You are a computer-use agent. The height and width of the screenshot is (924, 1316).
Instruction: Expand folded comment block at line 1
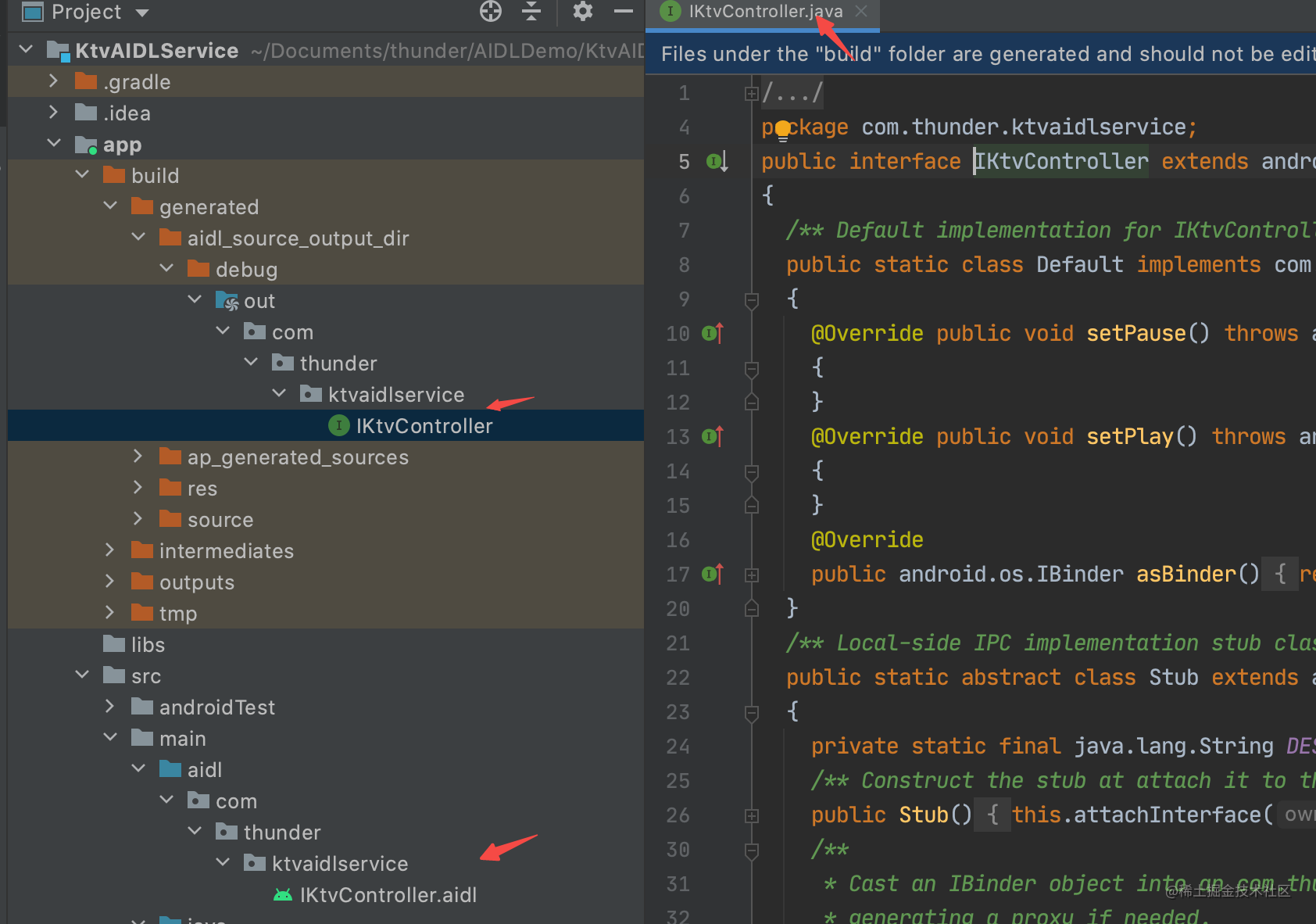(x=752, y=94)
